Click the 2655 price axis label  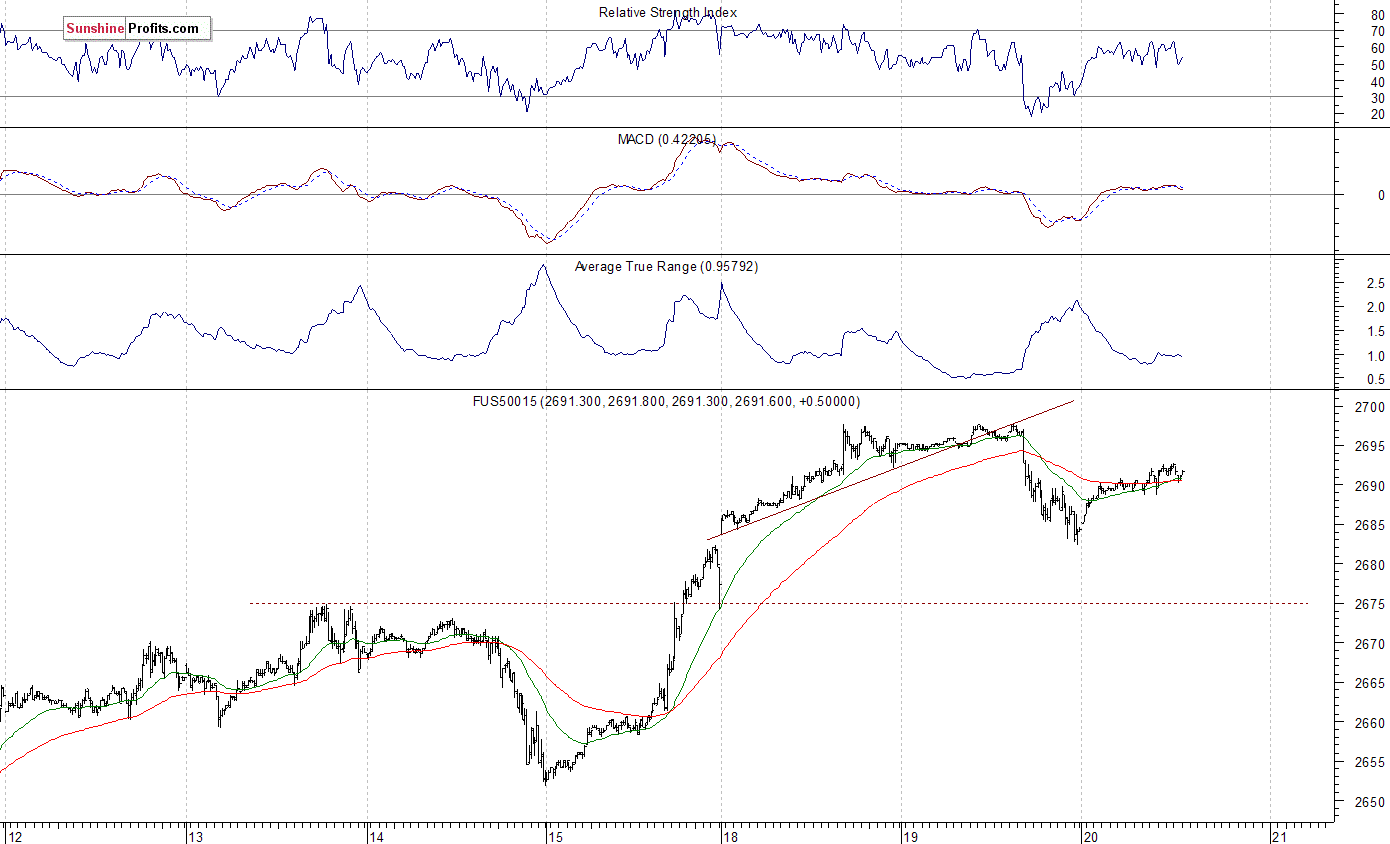point(1371,763)
